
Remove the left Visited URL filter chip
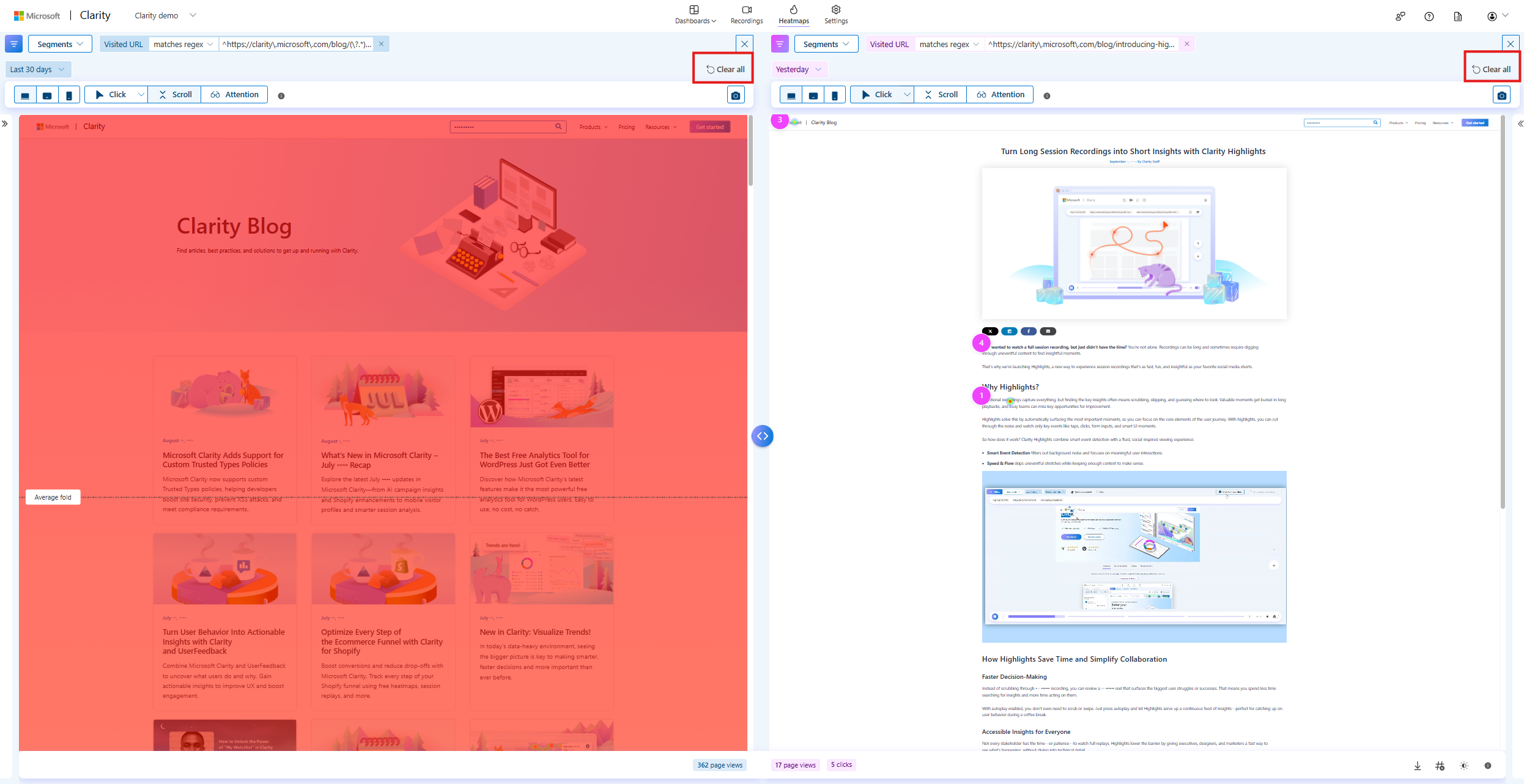click(381, 44)
